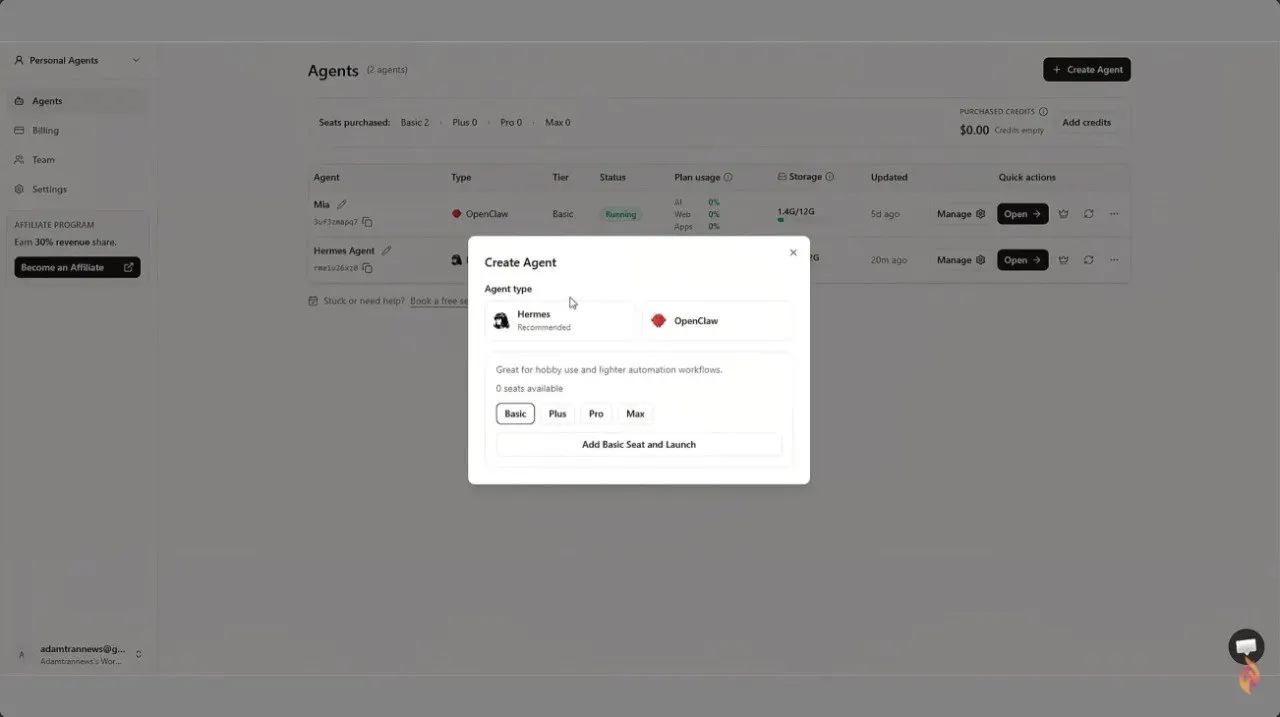Click the 0 seats available text

tap(529, 389)
